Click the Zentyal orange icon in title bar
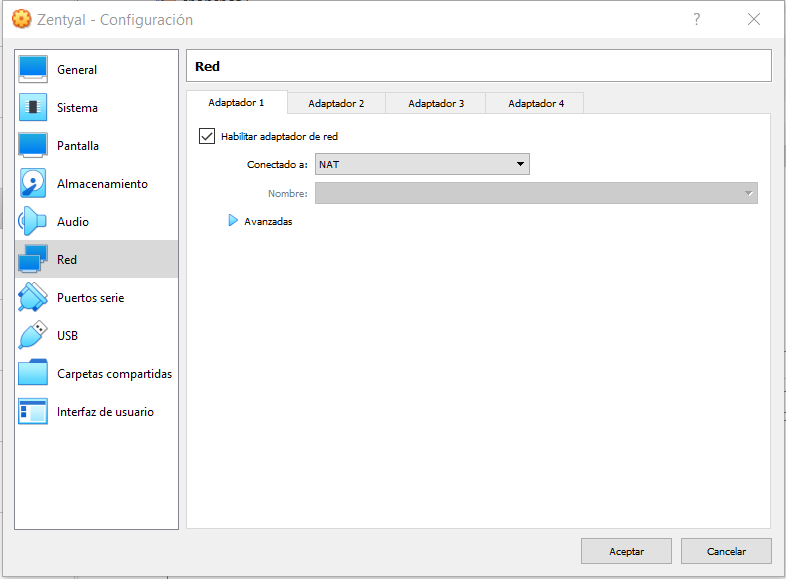 22,20
